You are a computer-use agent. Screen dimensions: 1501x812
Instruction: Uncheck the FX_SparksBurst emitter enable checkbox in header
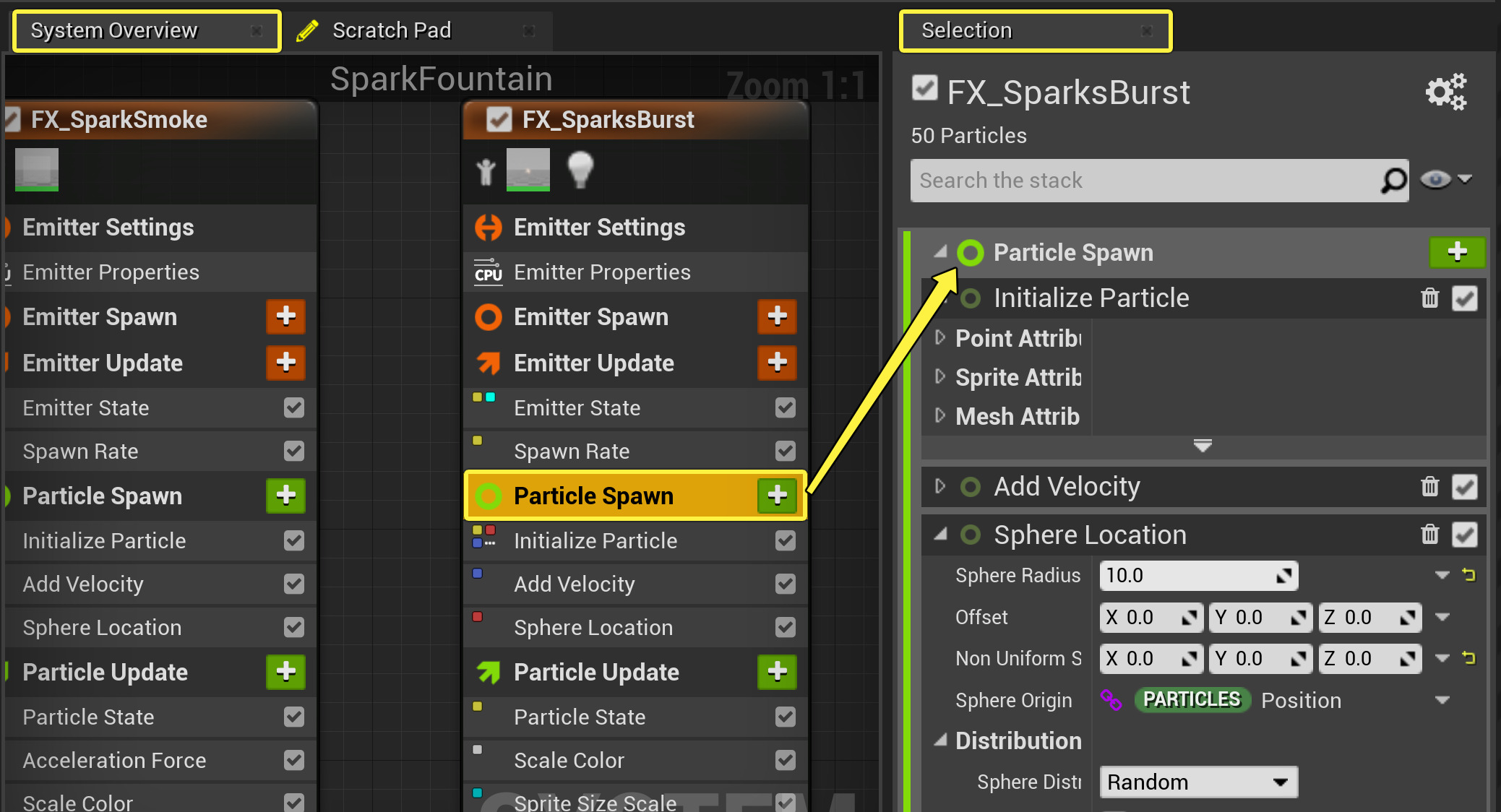499,119
